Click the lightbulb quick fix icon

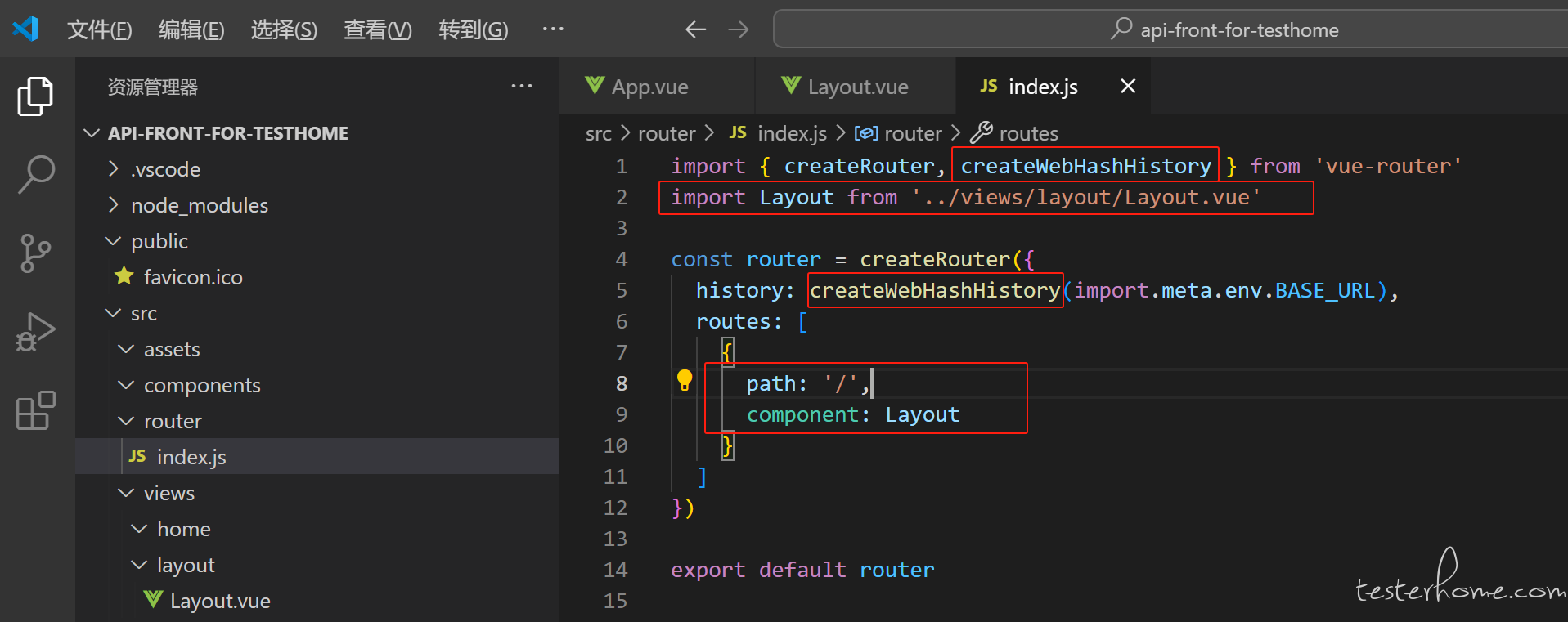685,381
